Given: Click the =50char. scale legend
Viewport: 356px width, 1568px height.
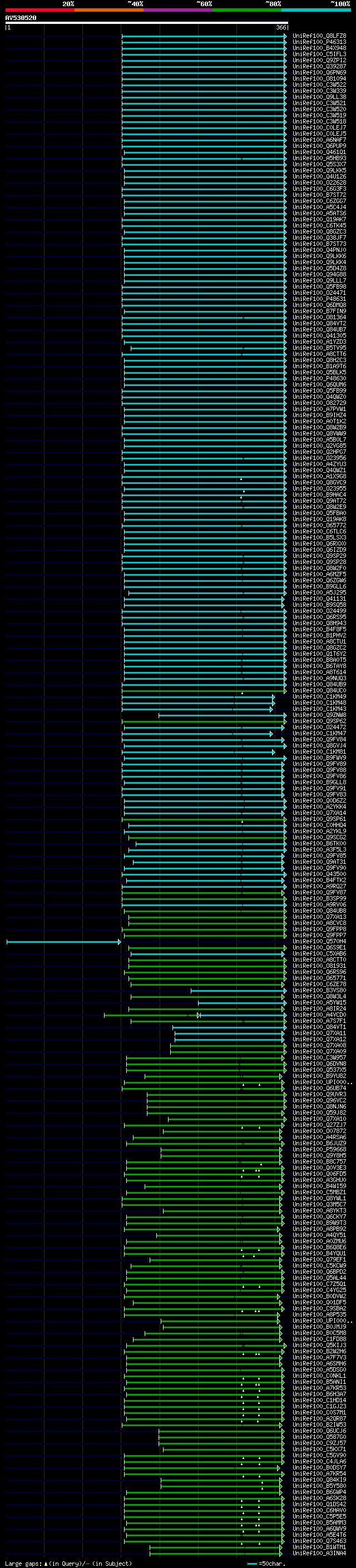Looking at the screenshot, I should point(266,1564).
